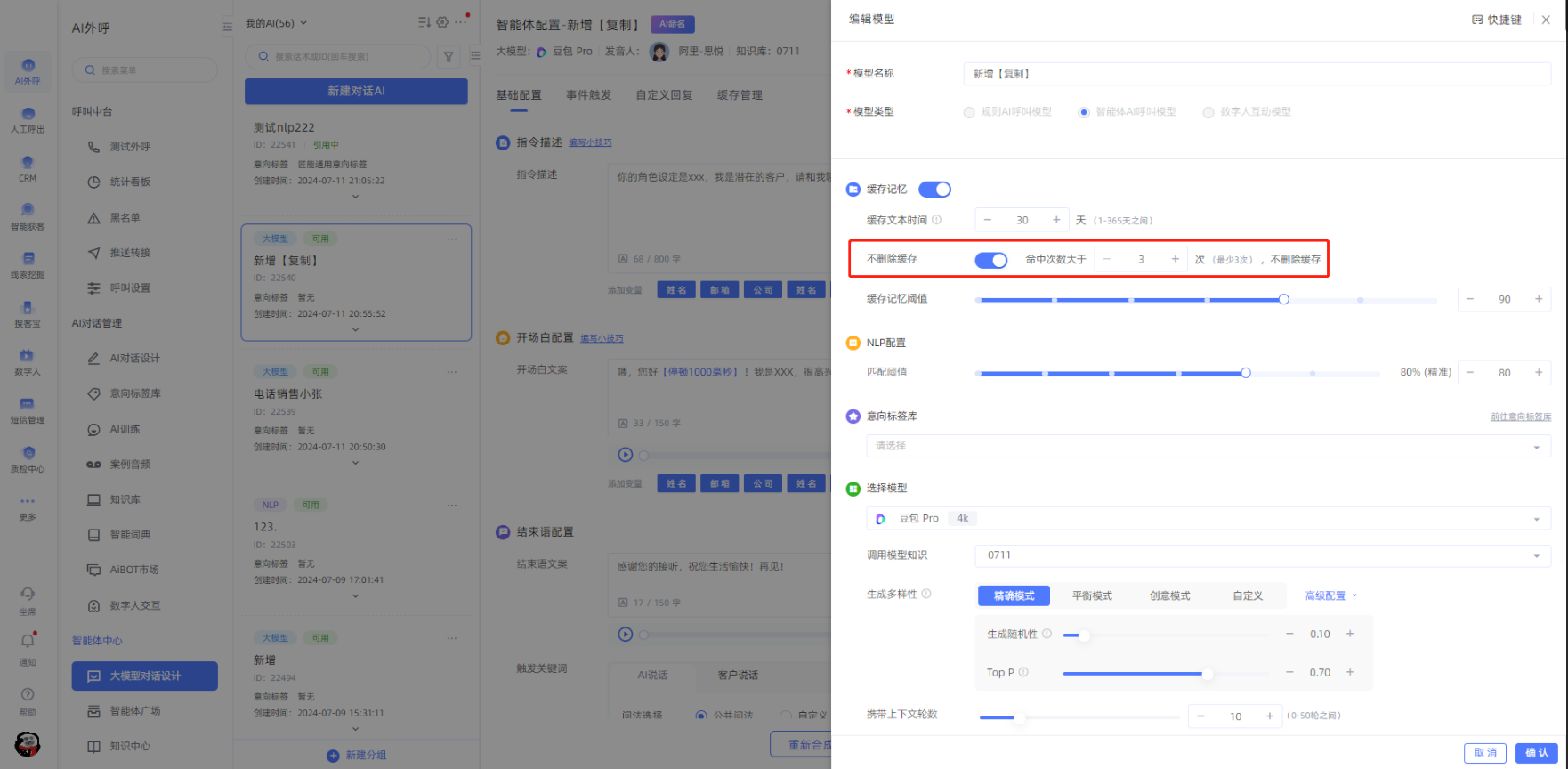
Task: Click the 确认 button
Action: click(1536, 753)
